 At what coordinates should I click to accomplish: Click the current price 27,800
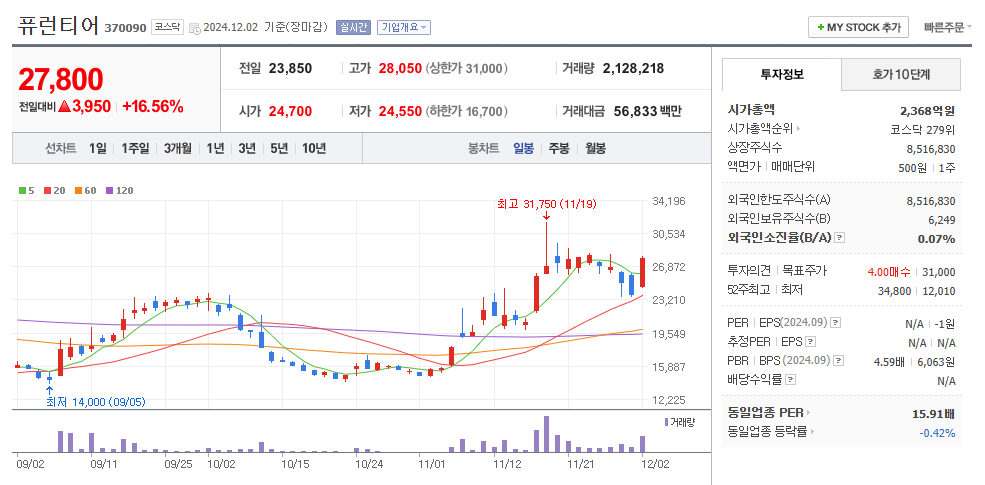61,79
